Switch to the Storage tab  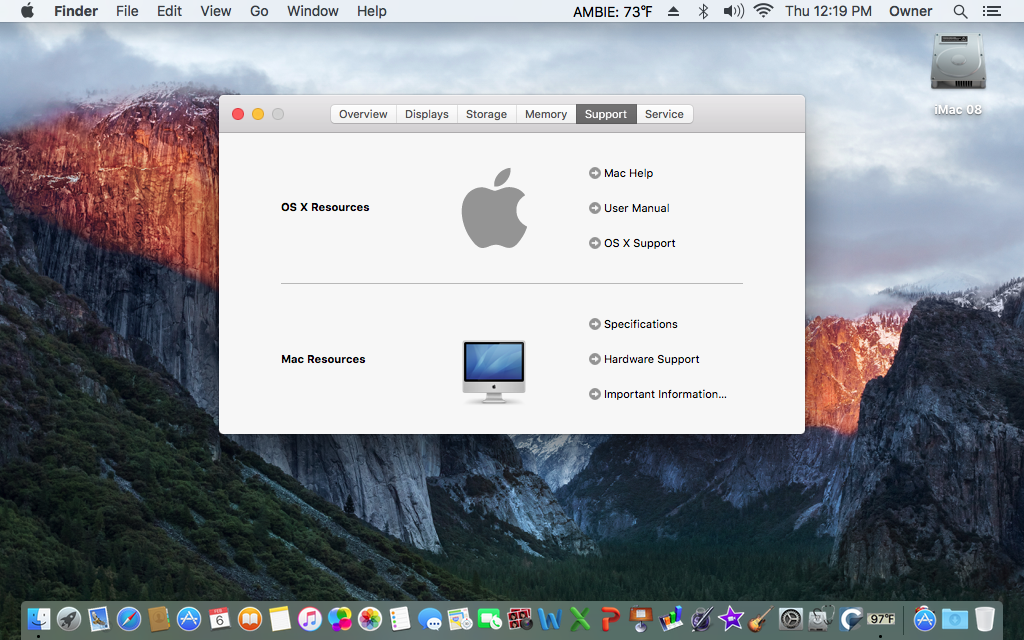pos(487,114)
